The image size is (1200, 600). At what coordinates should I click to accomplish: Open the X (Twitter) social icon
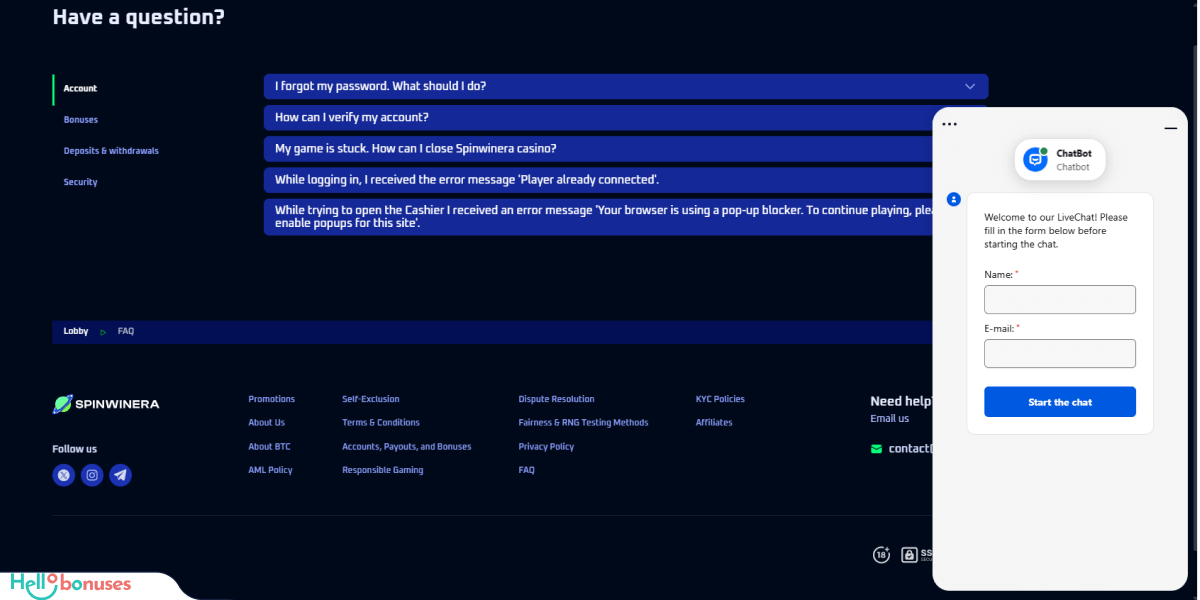tap(64, 475)
